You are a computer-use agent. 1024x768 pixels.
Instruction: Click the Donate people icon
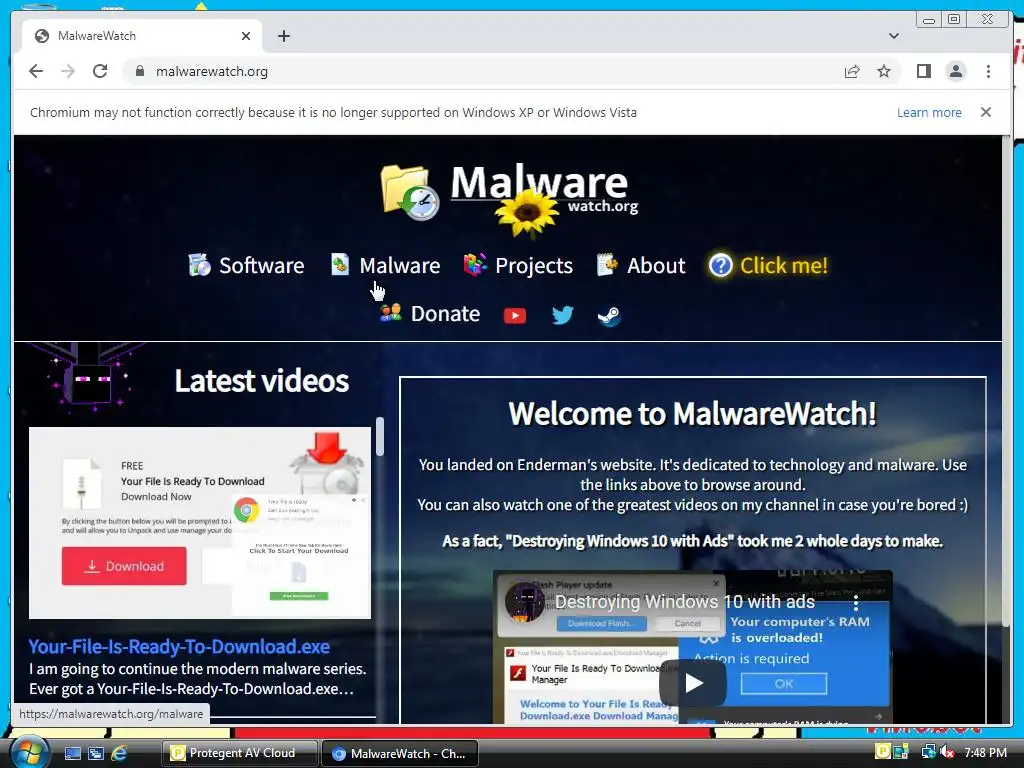(x=391, y=313)
